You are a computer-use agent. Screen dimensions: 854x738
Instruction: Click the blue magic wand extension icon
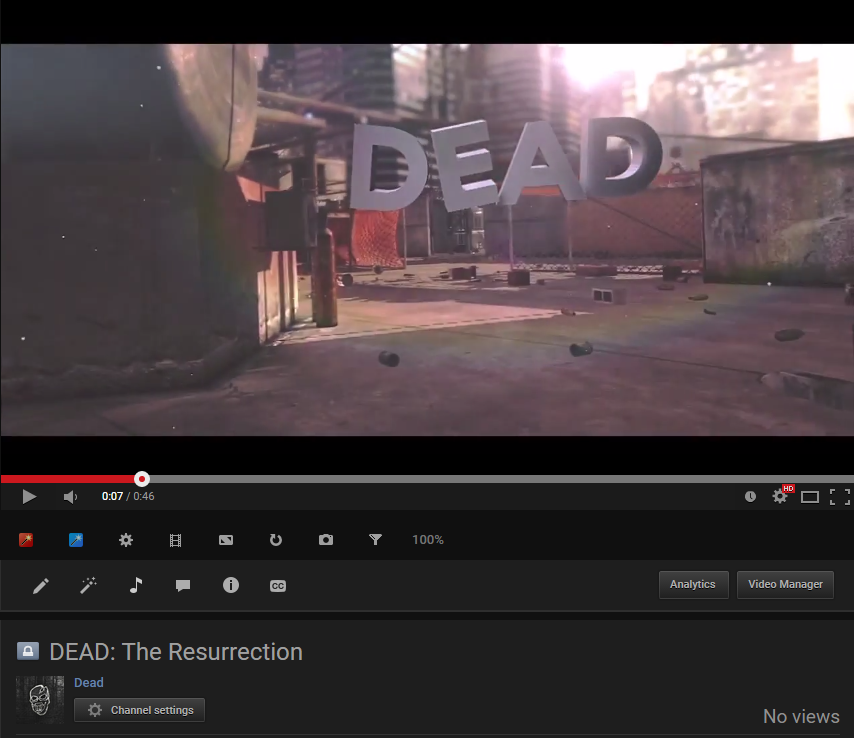(x=76, y=540)
